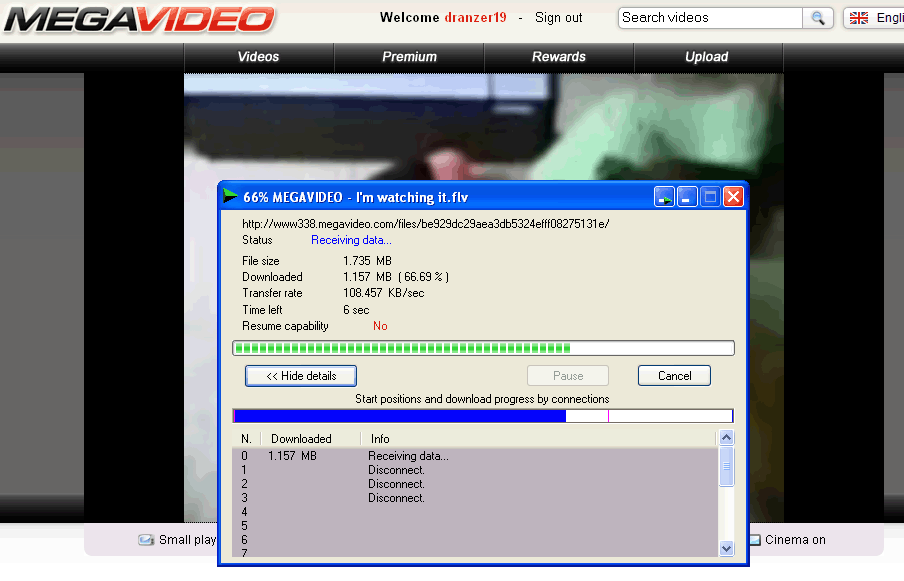Click the maximize button of download dialog
Image resolution: width=904 pixels, height=581 pixels.
tap(710, 197)
